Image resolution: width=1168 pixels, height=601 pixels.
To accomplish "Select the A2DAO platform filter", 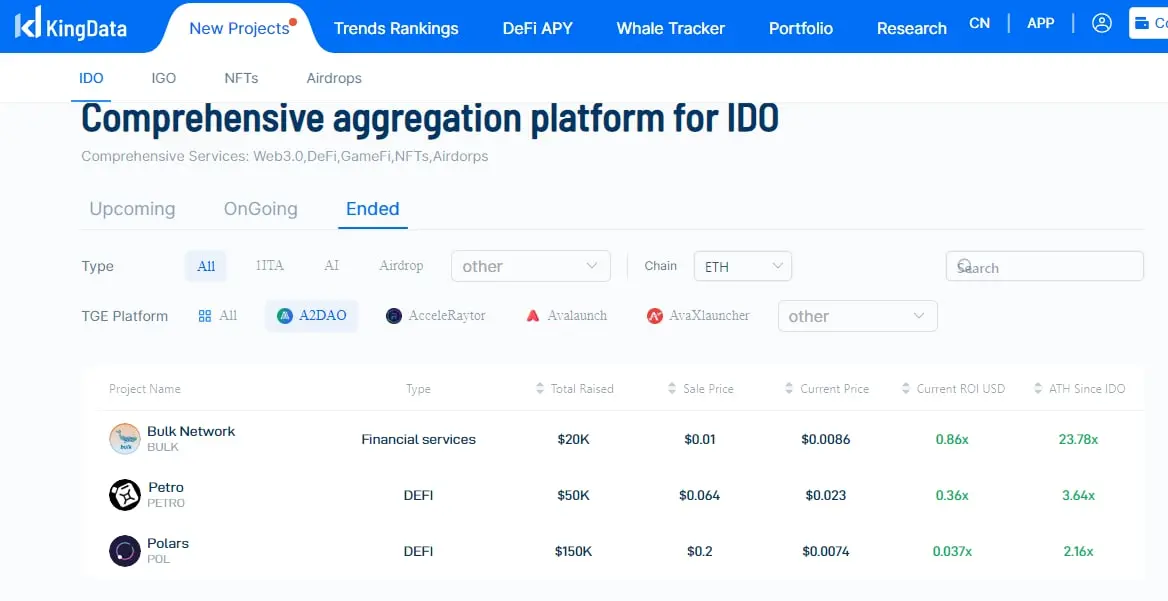I will [311, 316].
